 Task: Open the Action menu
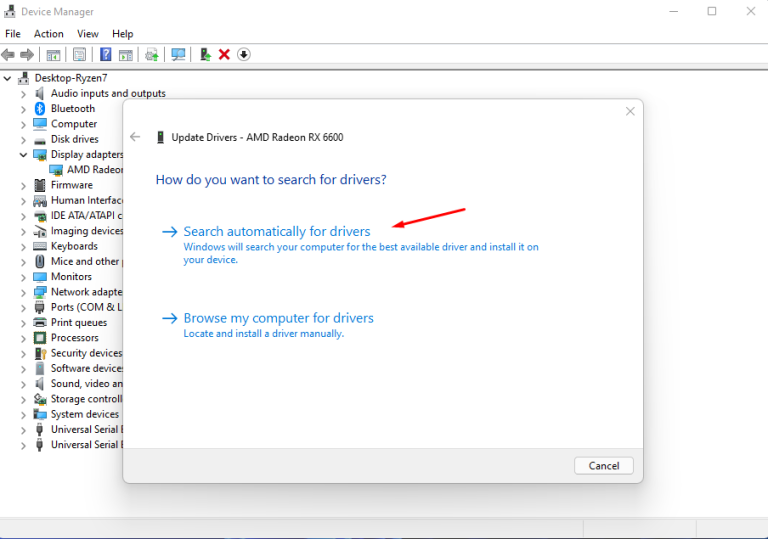coord(48,34)
